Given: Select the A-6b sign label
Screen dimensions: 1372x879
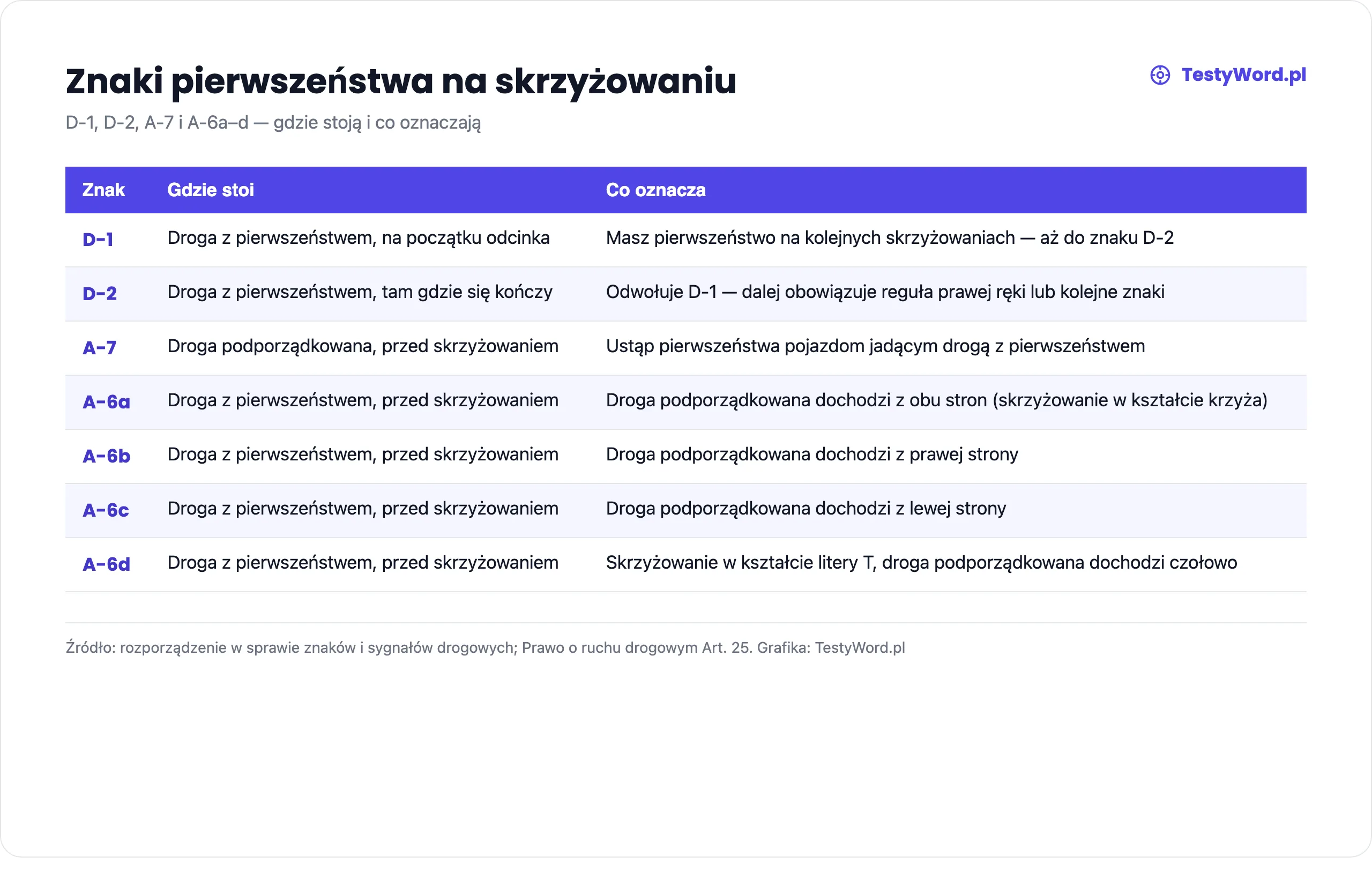Looking at the screenshot, I should (107, 456).
